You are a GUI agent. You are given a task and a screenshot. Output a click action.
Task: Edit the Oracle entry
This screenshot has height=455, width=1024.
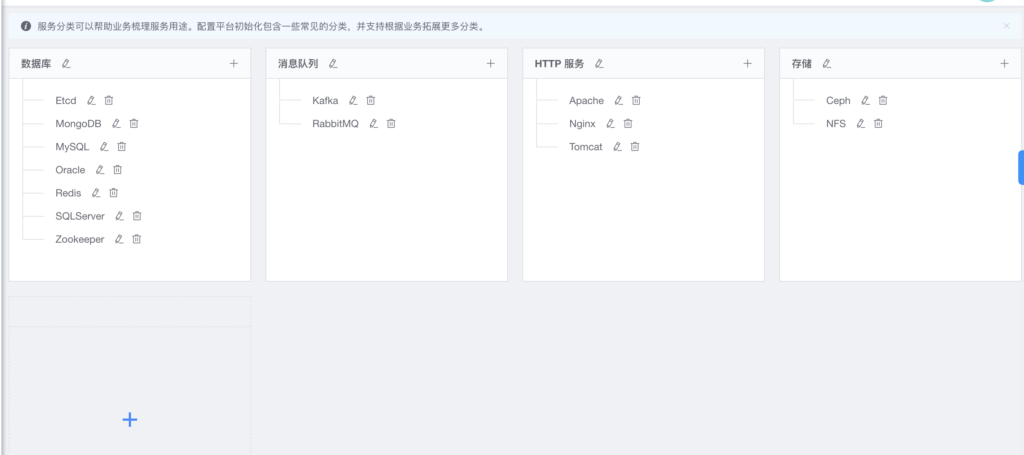[100, 170]
